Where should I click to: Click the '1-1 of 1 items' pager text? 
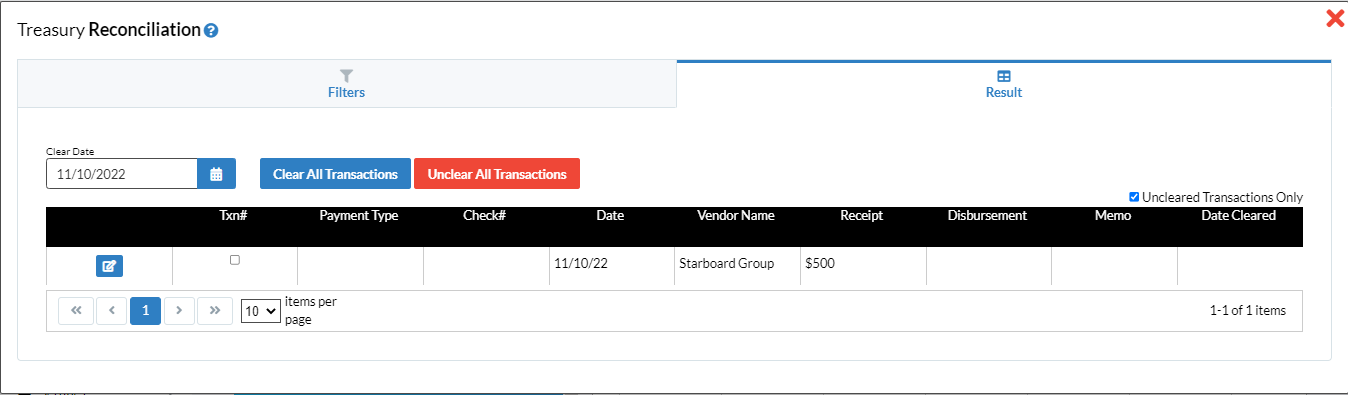pos(1248,311)
